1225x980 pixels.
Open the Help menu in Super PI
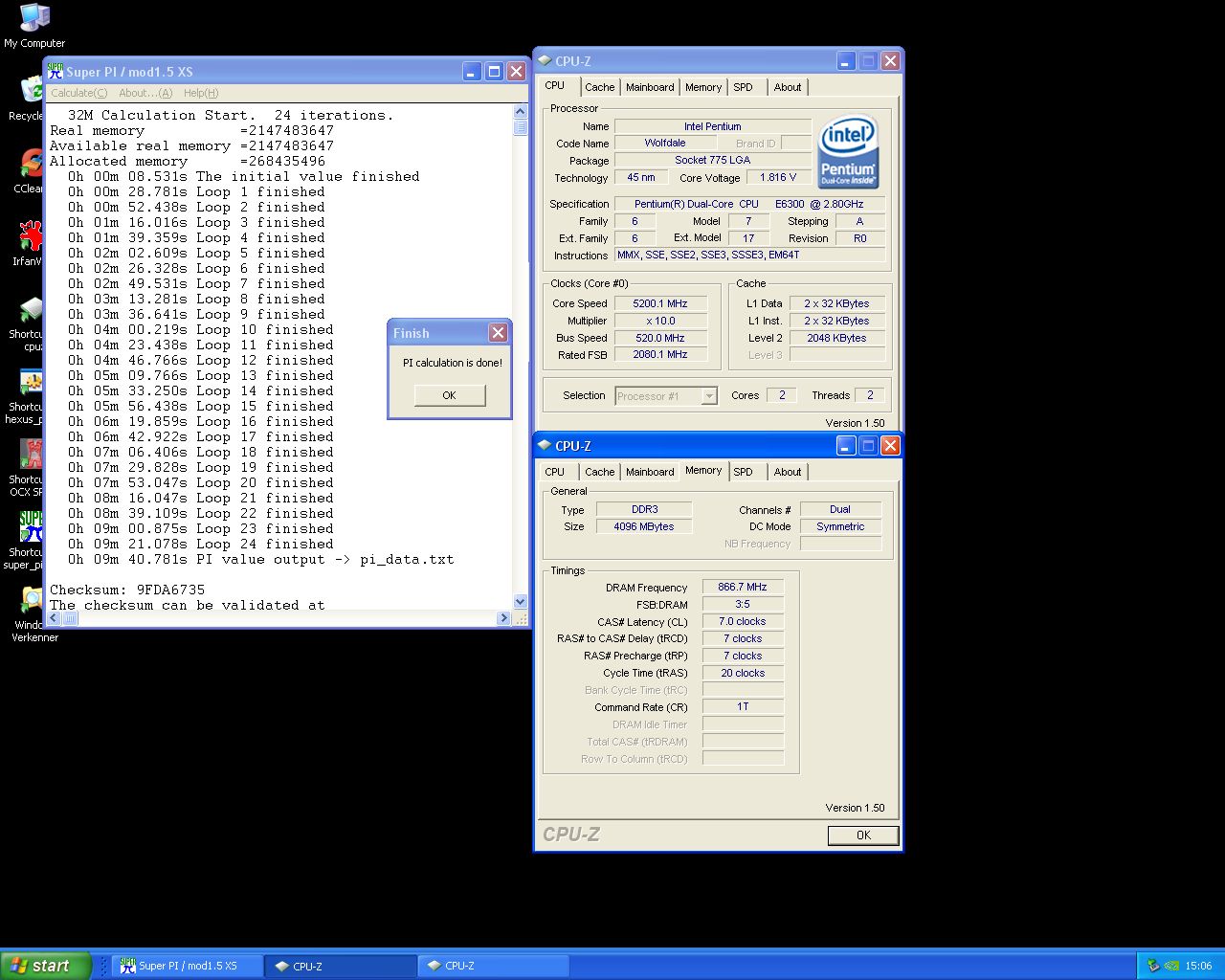[x=201, y=93]
